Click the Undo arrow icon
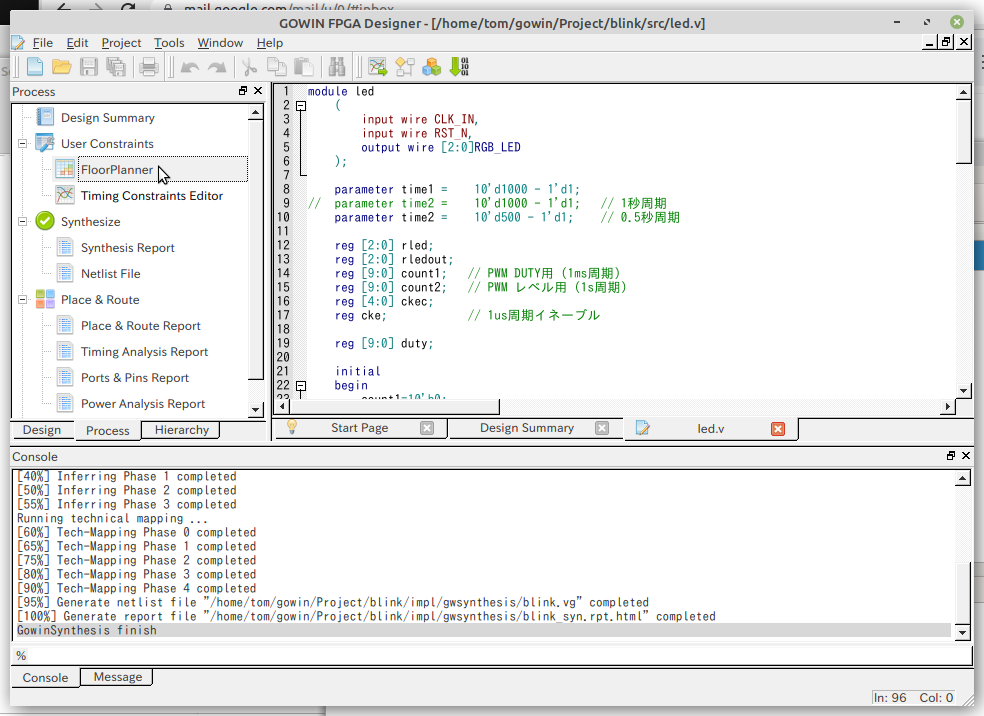 (190, 67)
